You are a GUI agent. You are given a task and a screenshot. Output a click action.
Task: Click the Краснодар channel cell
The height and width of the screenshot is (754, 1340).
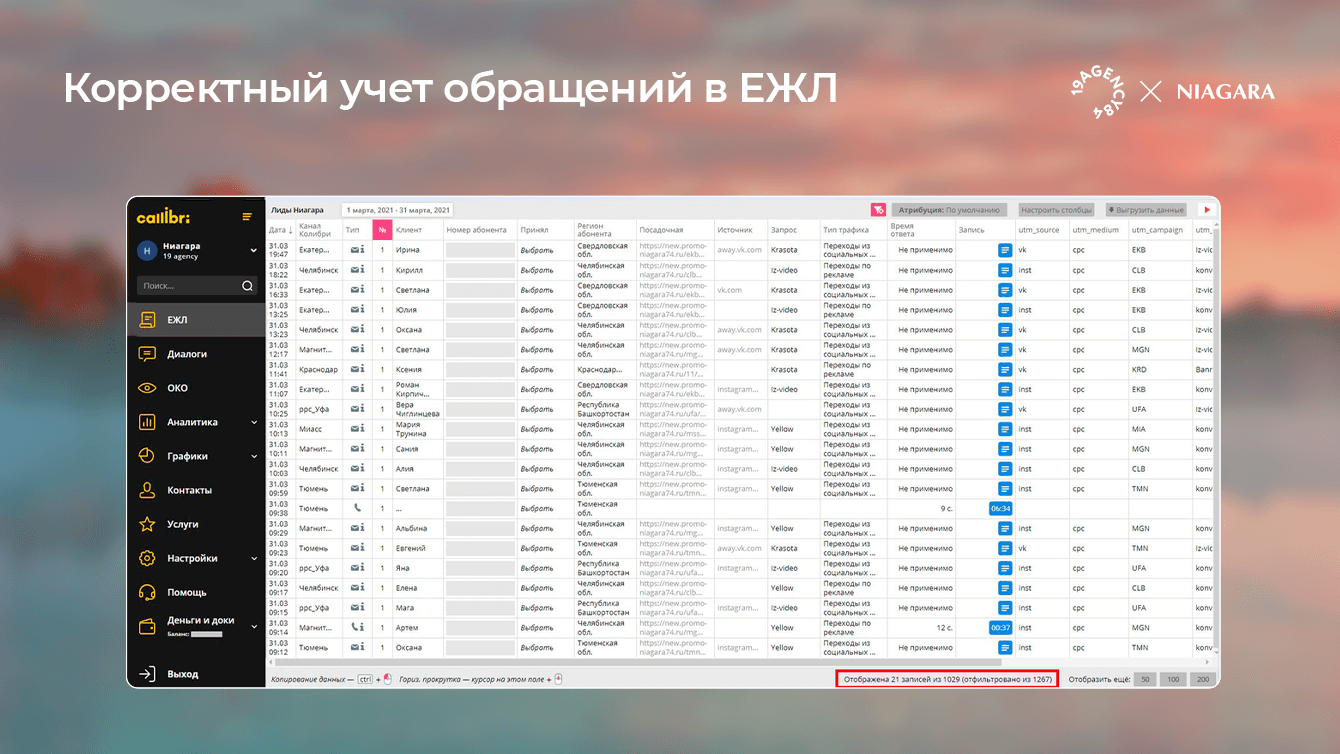319,369
